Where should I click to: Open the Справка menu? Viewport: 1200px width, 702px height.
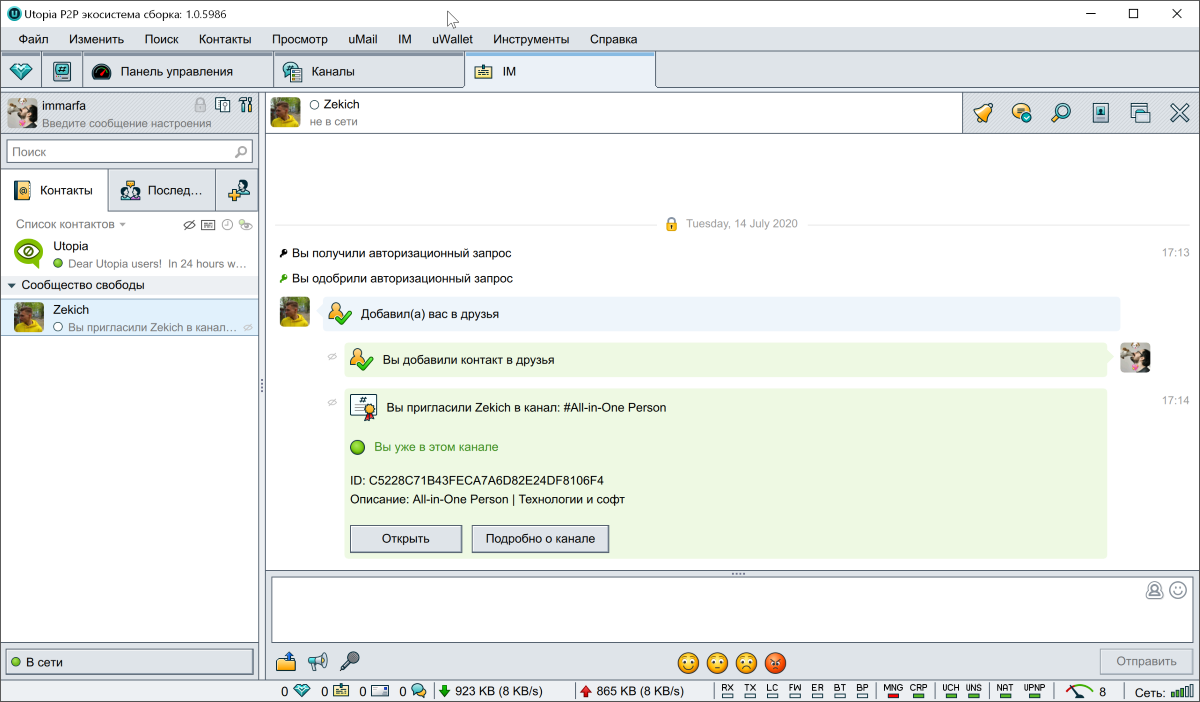point(613,39)
